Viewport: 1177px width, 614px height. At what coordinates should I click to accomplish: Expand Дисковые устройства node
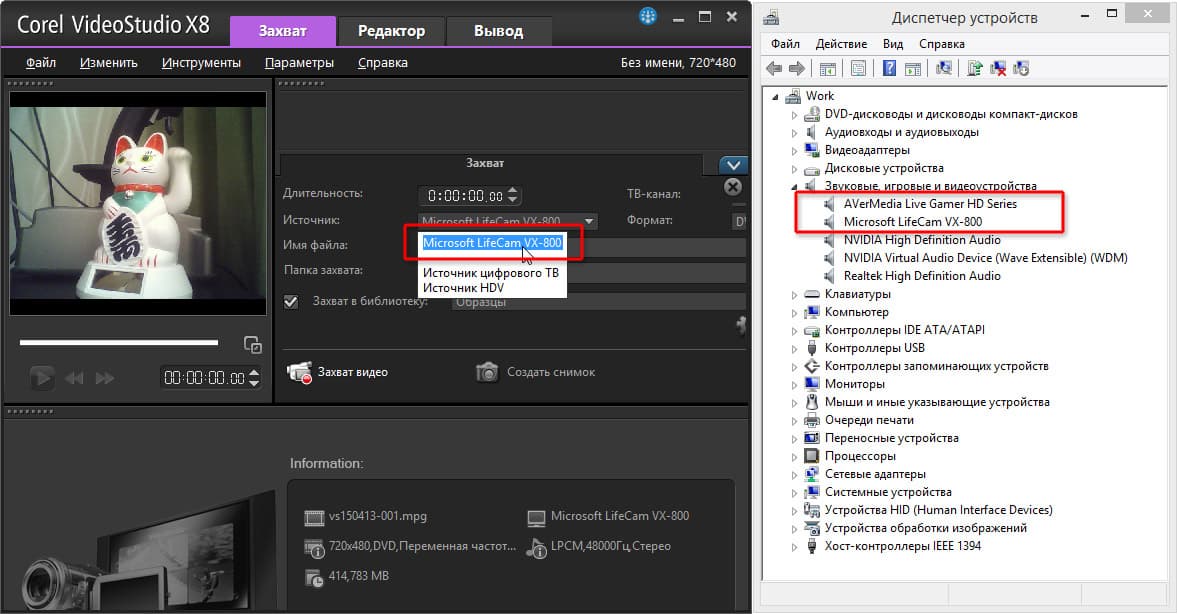(x=794, y=169)
